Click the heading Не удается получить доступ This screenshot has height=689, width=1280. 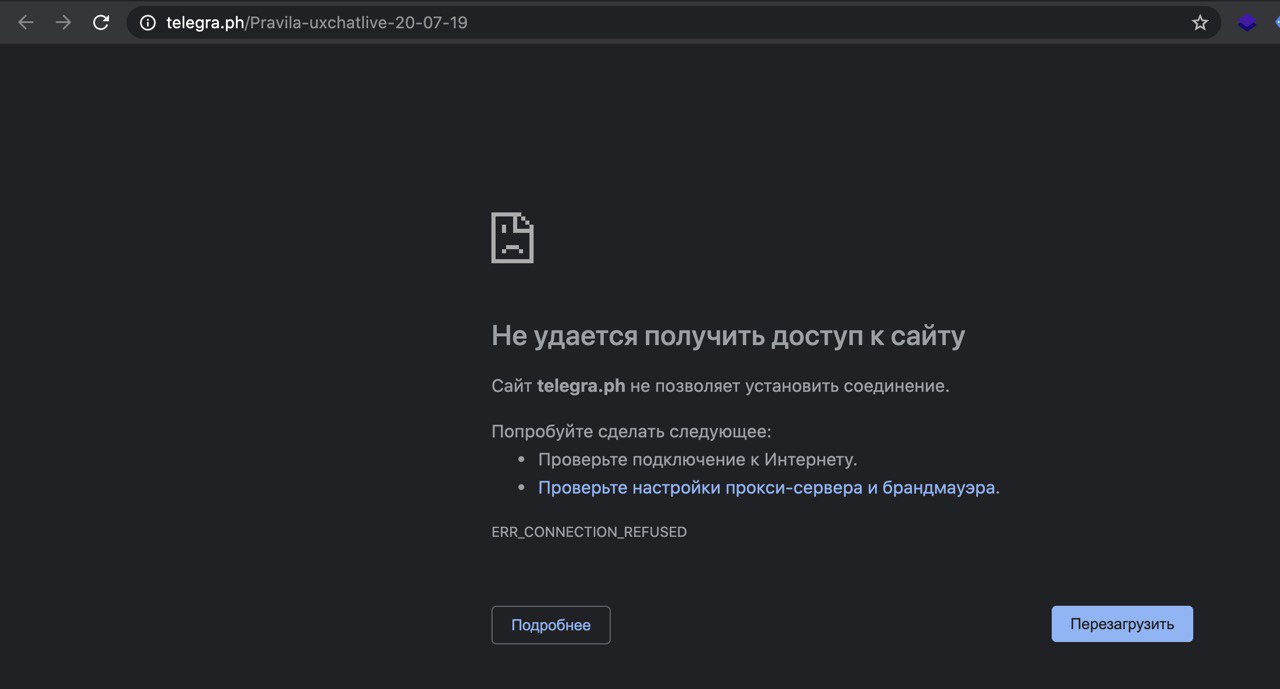tap(728, 336)
